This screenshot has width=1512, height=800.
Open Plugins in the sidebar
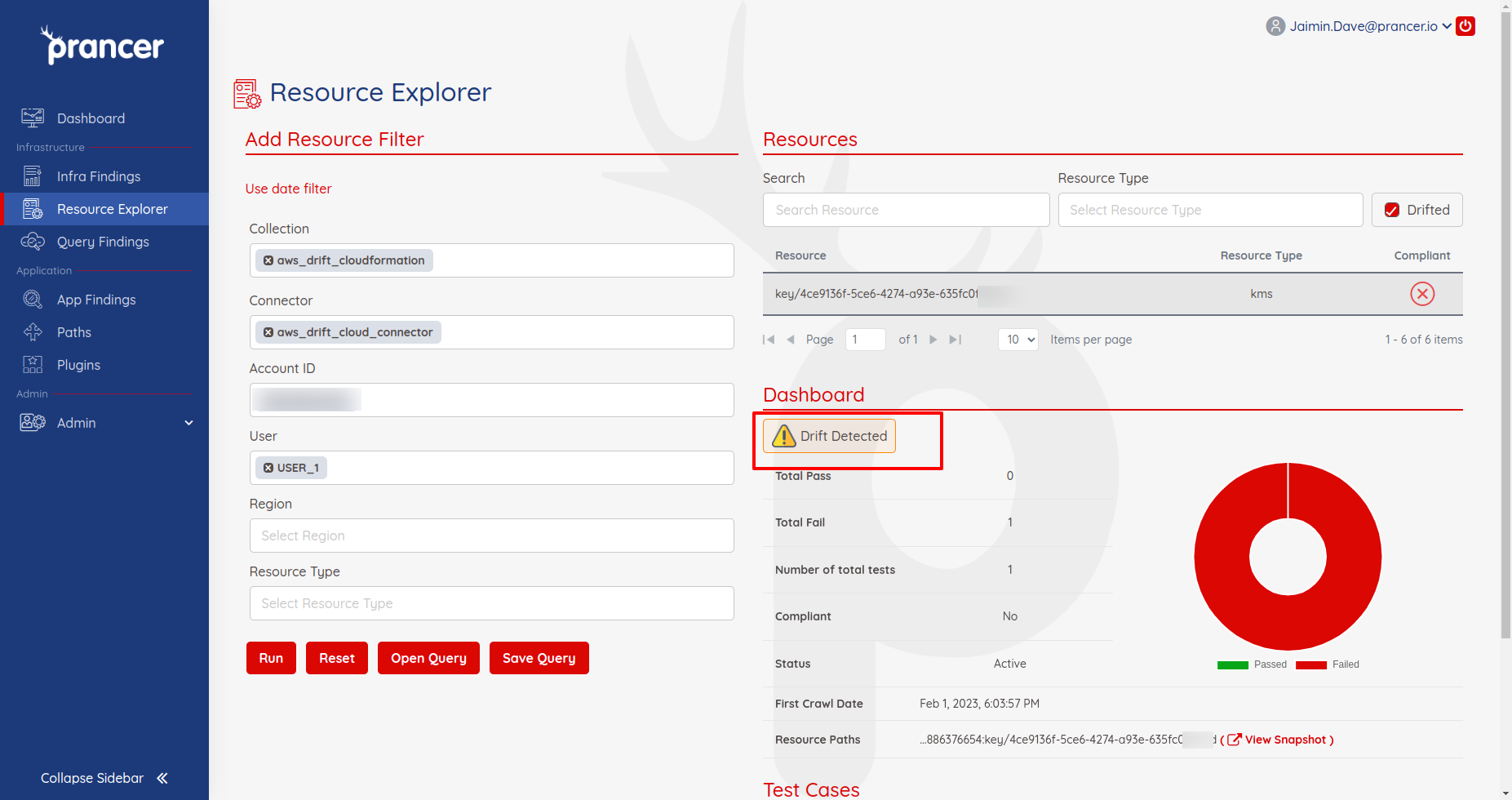(x=78, y=365)
